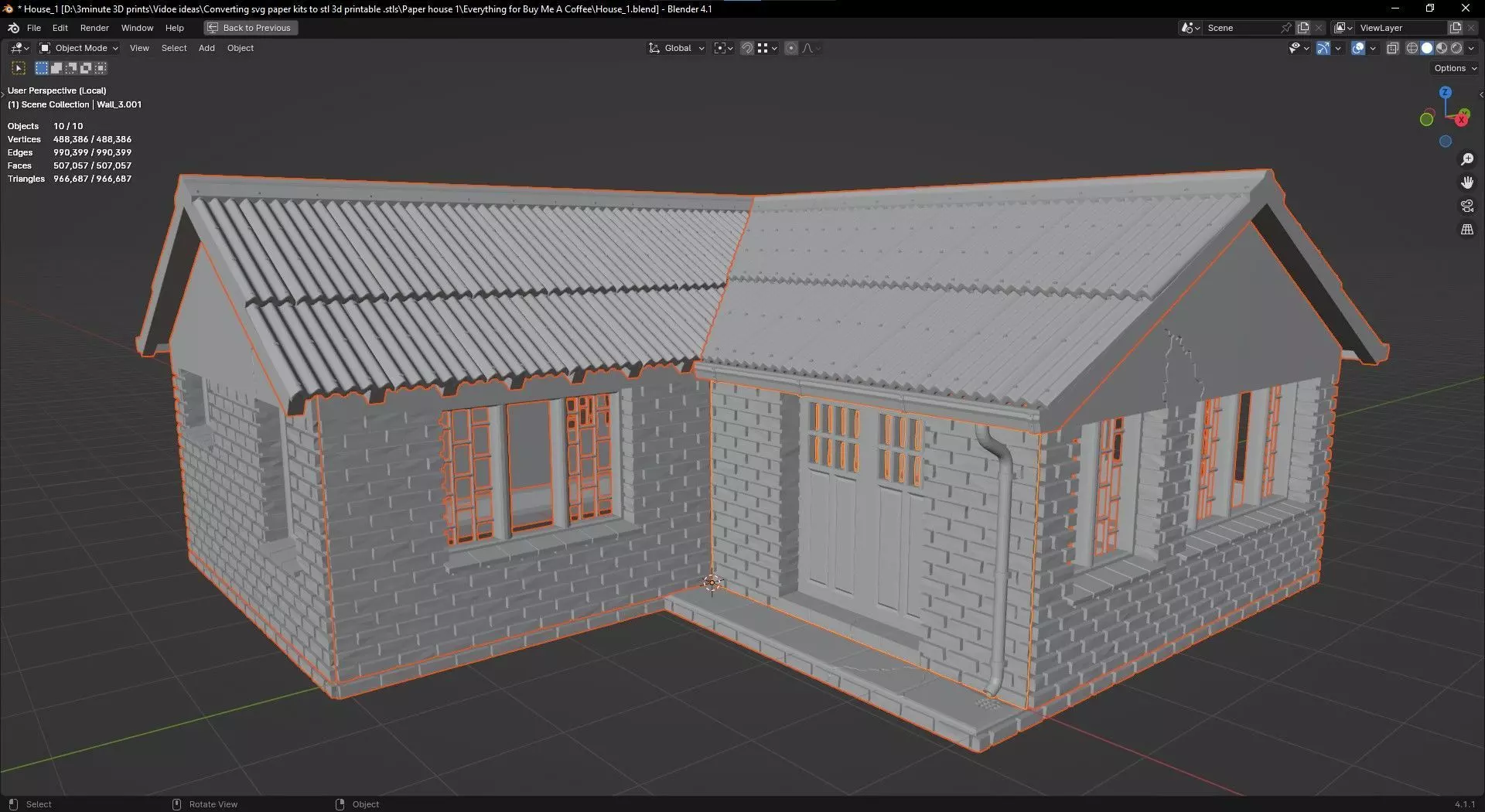Click the Back to Previous button
Screen dimensions: 1485x812
tap(251, 28)
